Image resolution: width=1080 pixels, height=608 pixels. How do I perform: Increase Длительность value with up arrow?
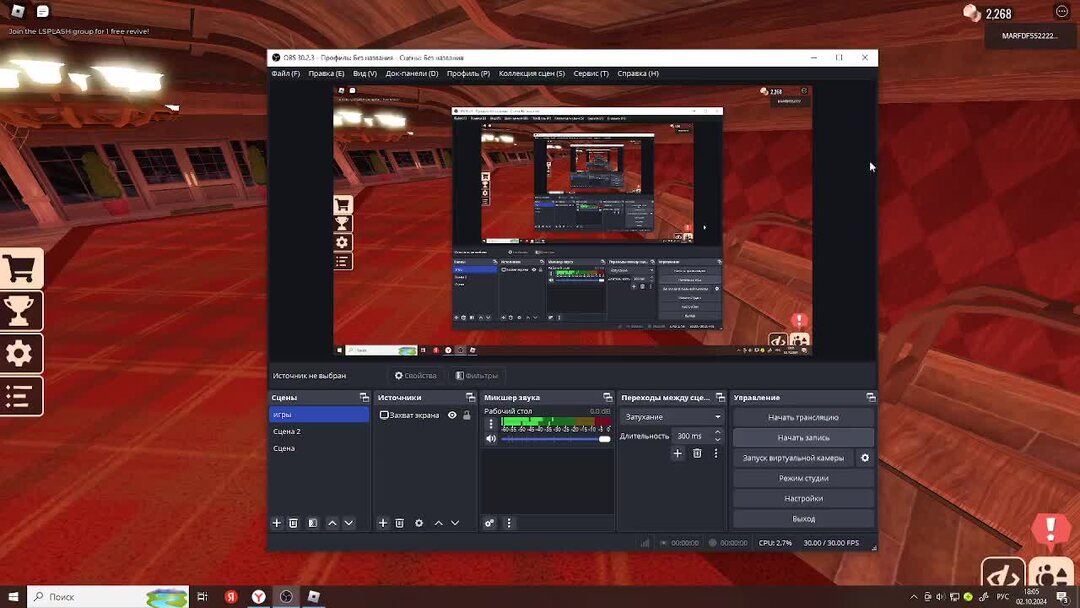click(x=718, y=432)
